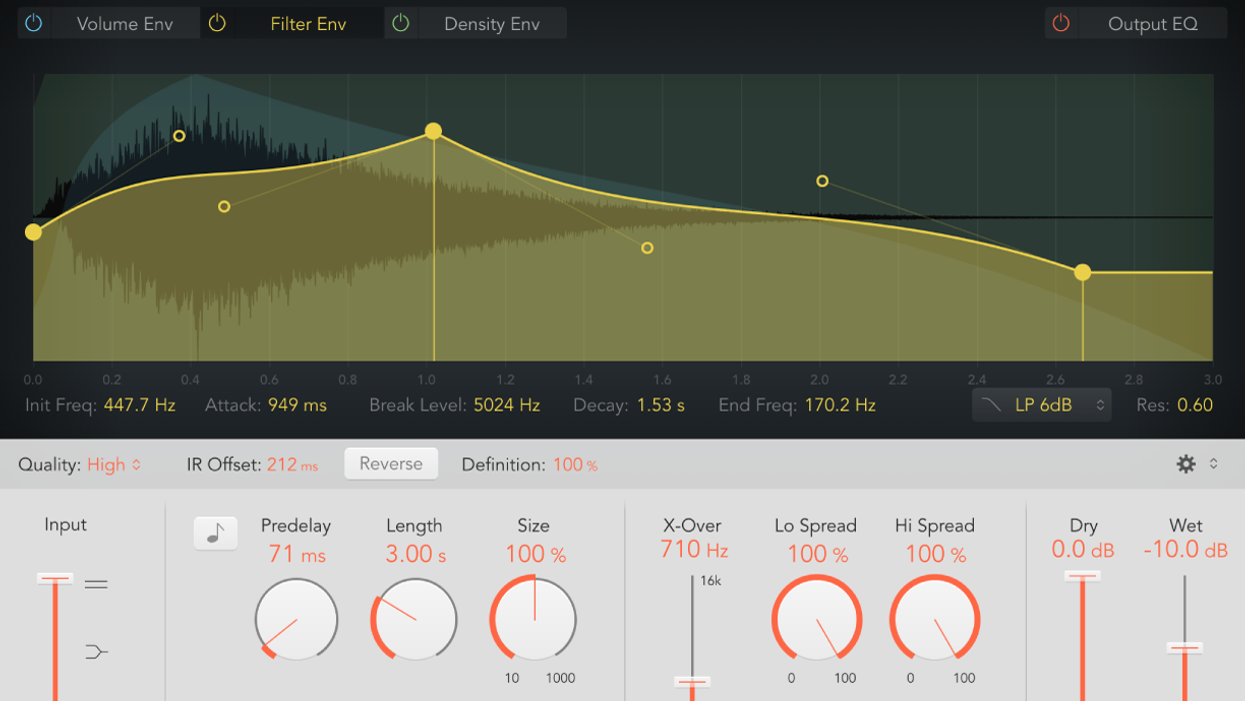Enable the Output EQ power button
This screenshot has width=1245, height=701.
(x=1061, y=23)
